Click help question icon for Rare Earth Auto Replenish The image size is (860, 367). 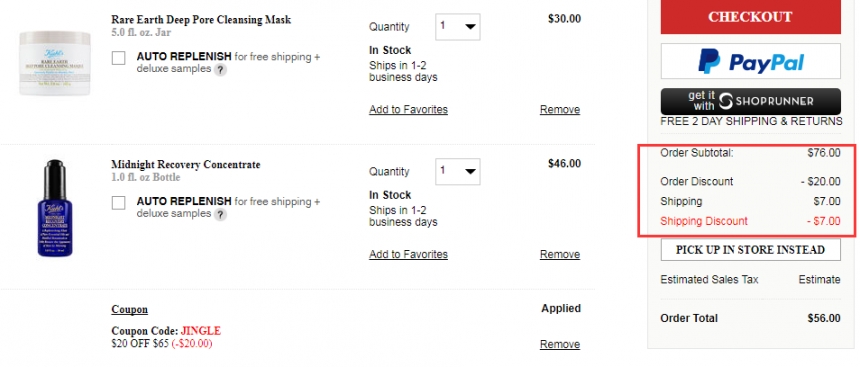220,70
